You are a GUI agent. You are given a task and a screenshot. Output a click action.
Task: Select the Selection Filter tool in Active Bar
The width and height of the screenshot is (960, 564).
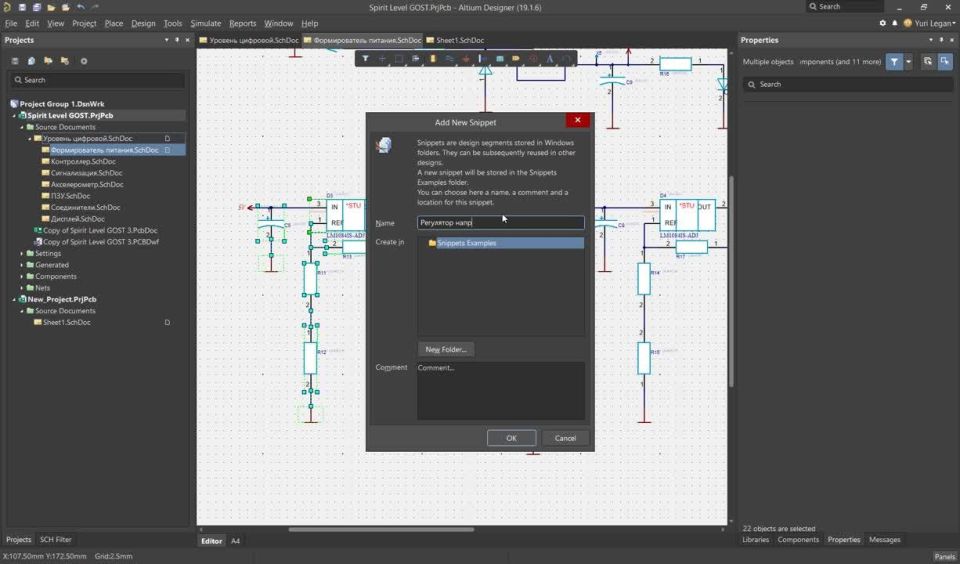tap(366, 59)
